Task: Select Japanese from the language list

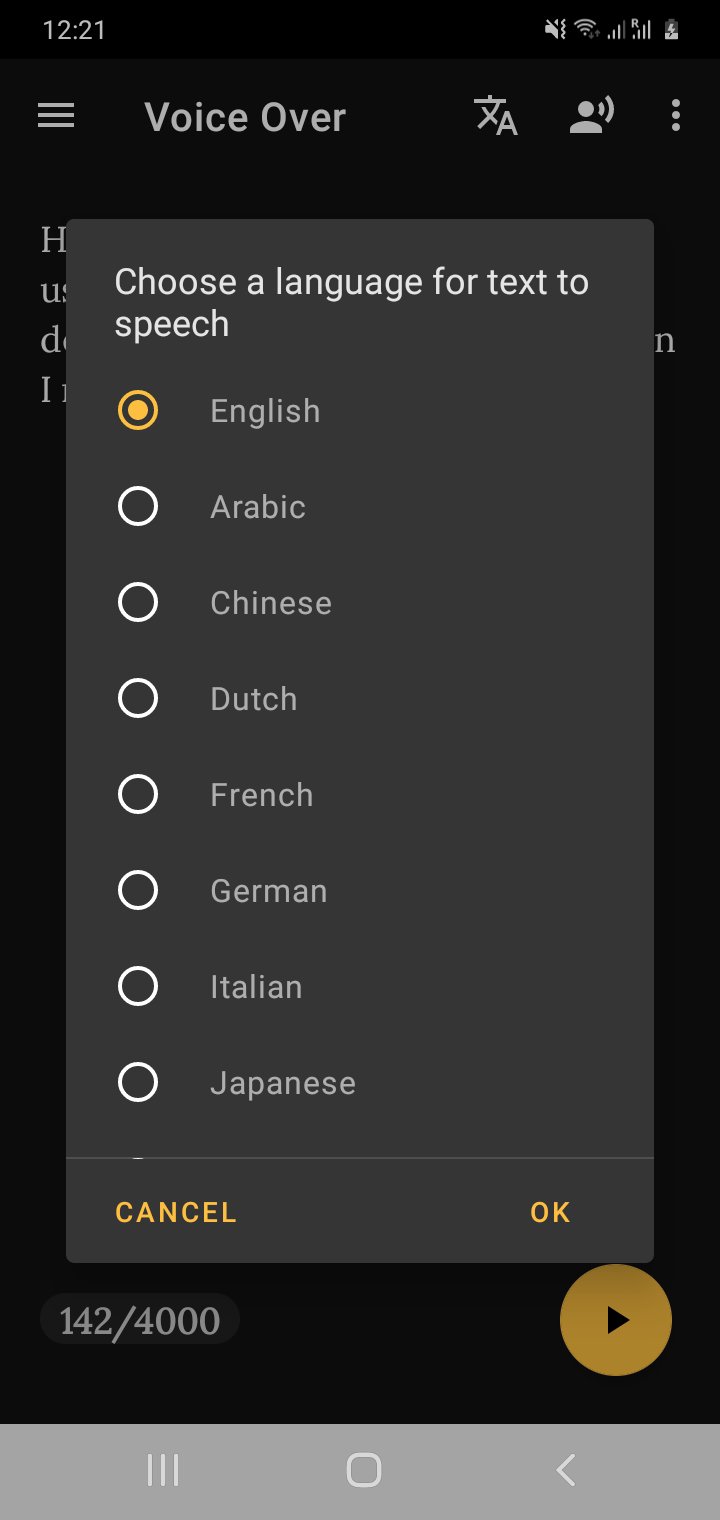Action: 138,1083
